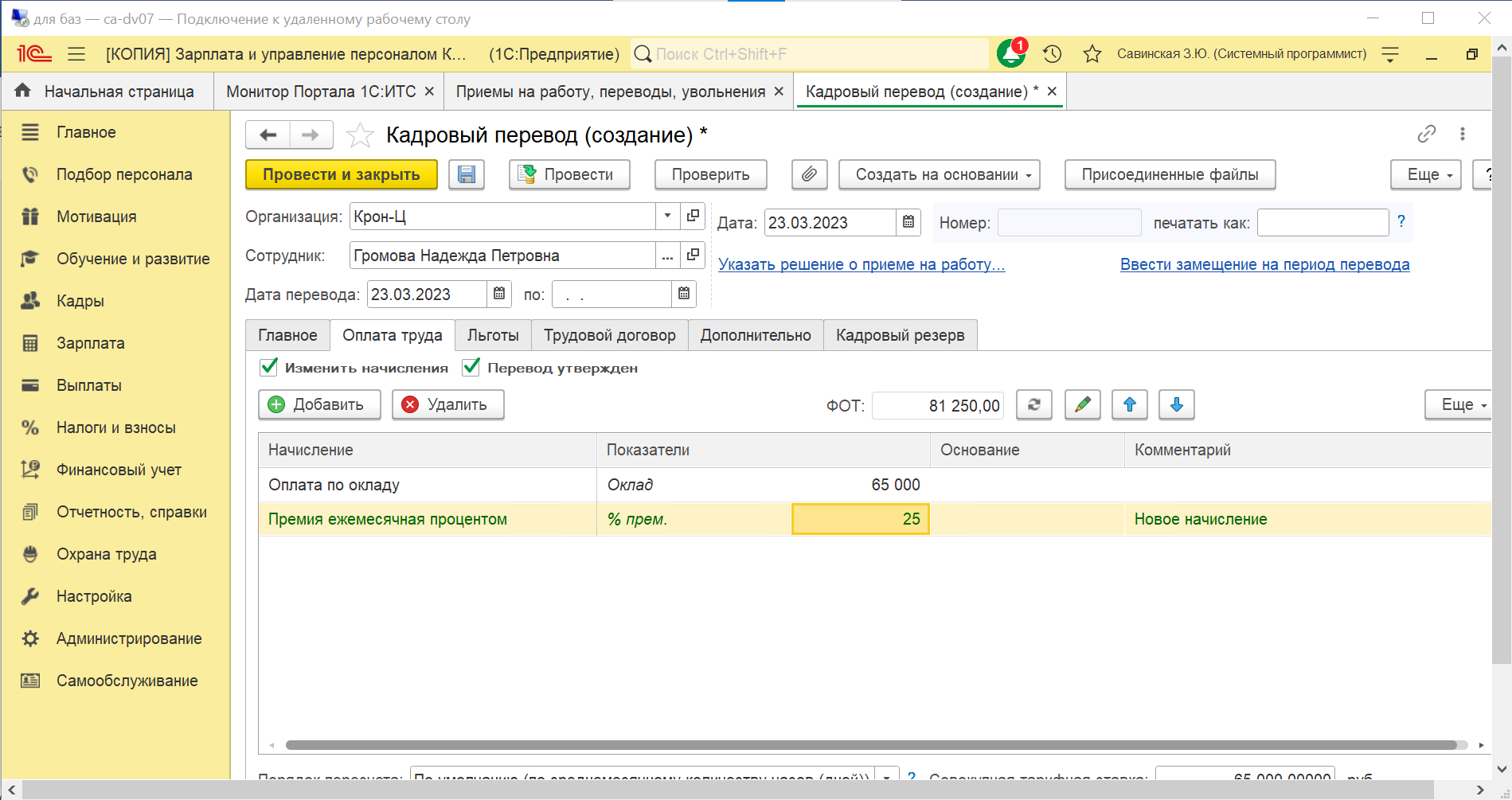Open the notifications bell icon
The height and width of the screenshot is (800, 1512).
(1011, 53)
